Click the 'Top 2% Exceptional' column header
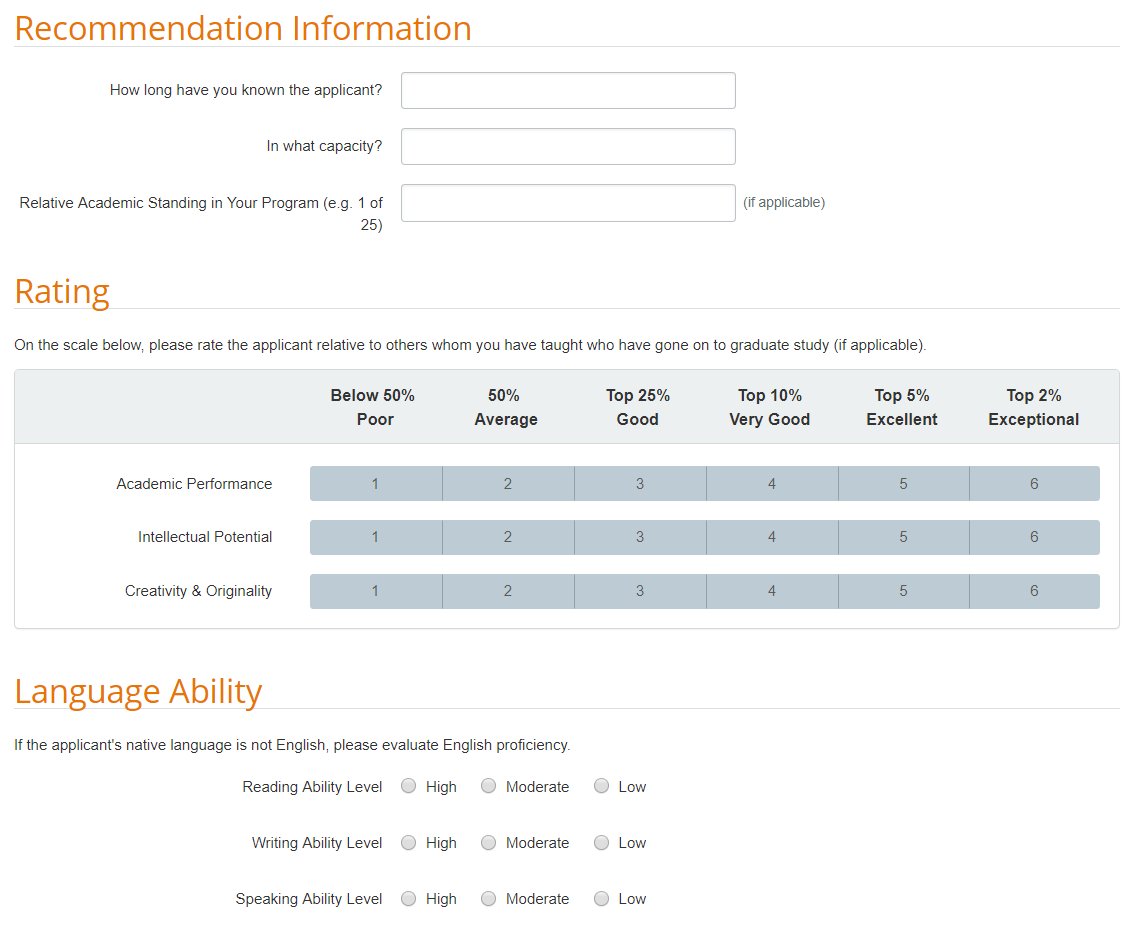 pos(1033,407)
